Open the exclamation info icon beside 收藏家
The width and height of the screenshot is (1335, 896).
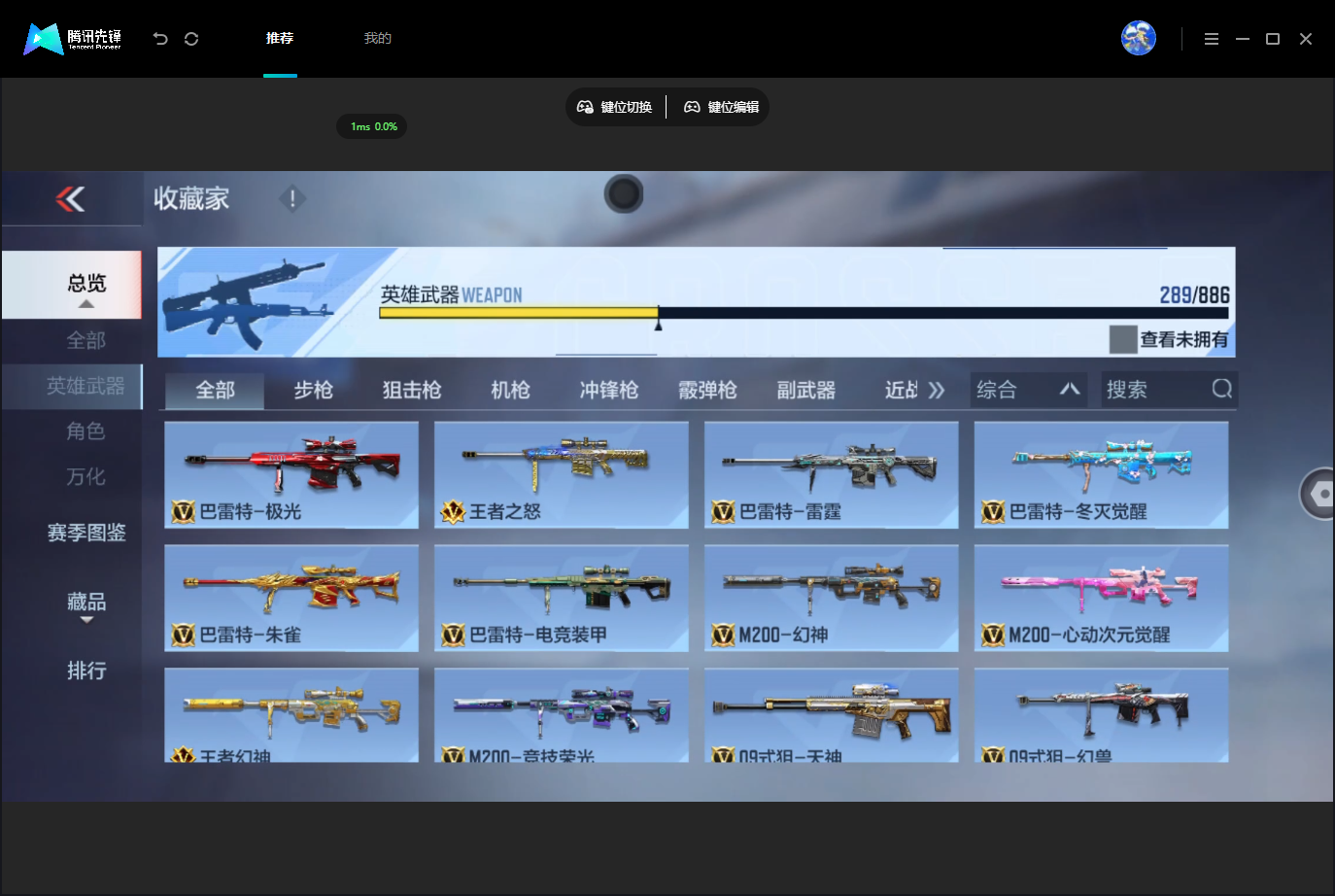pyautogui.click(x=292, y=199)
